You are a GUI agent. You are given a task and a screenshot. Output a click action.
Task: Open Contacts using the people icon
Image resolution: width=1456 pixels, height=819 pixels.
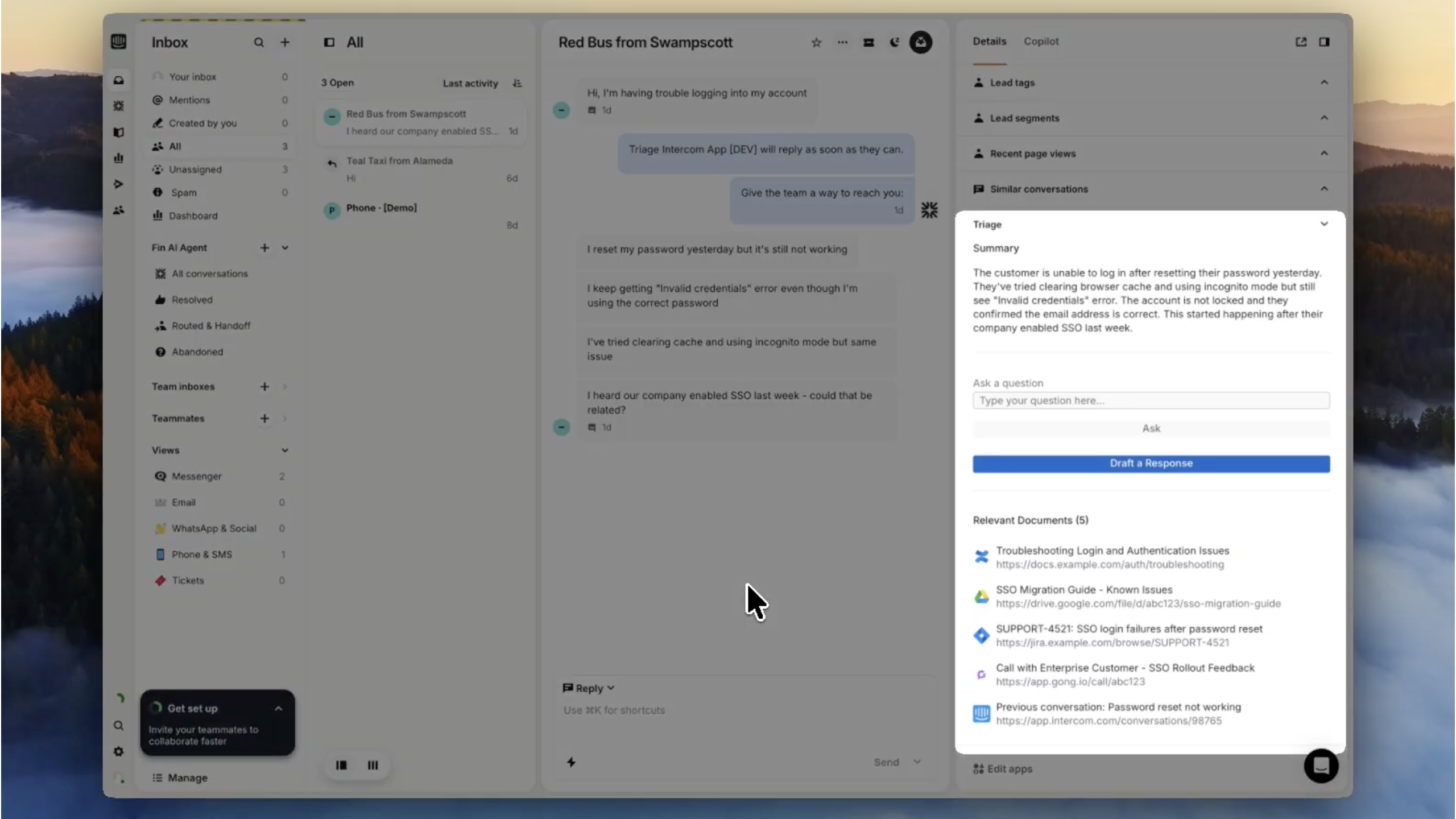(x=119, y=210)
